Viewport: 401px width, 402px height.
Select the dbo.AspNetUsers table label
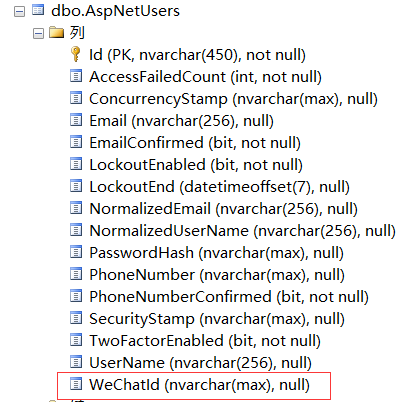pyautogui.click(x=115, y=11)
